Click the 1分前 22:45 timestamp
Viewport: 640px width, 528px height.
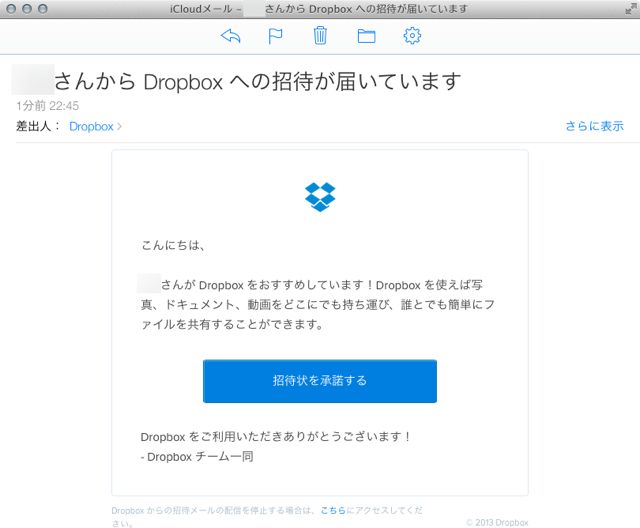click(x=47, y=106)
